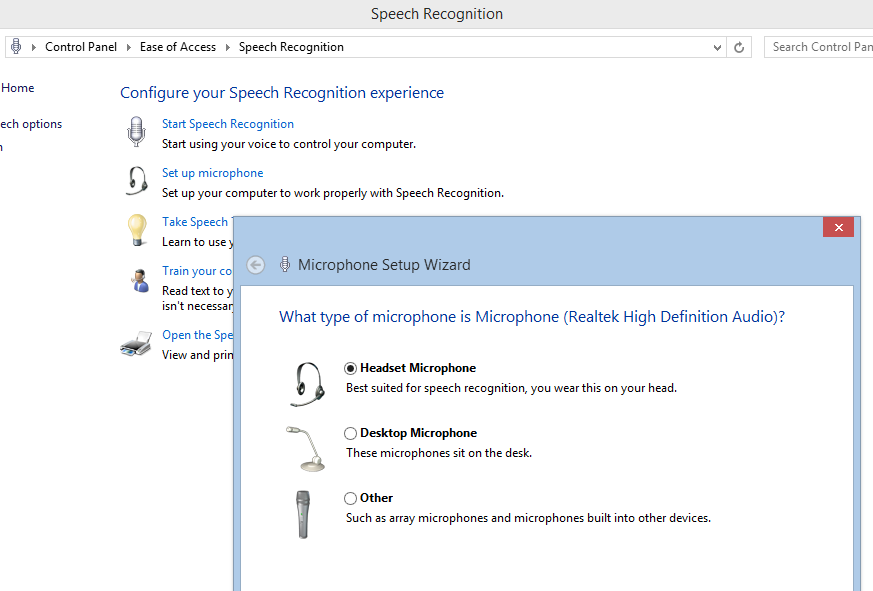Image resolution: width=873 pixels, height=591 pixels.
Task: Click the headset microphone illustration in the wizard
Action: pos(305,383)
